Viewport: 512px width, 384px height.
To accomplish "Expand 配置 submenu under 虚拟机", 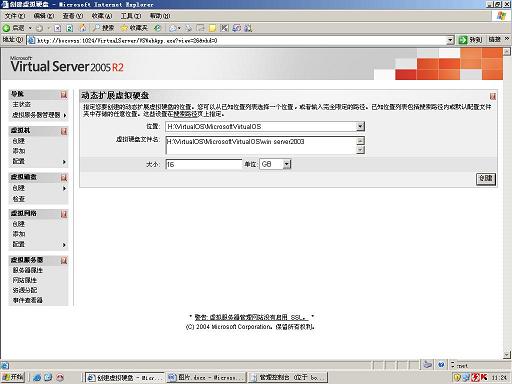I will click(64, 162).
